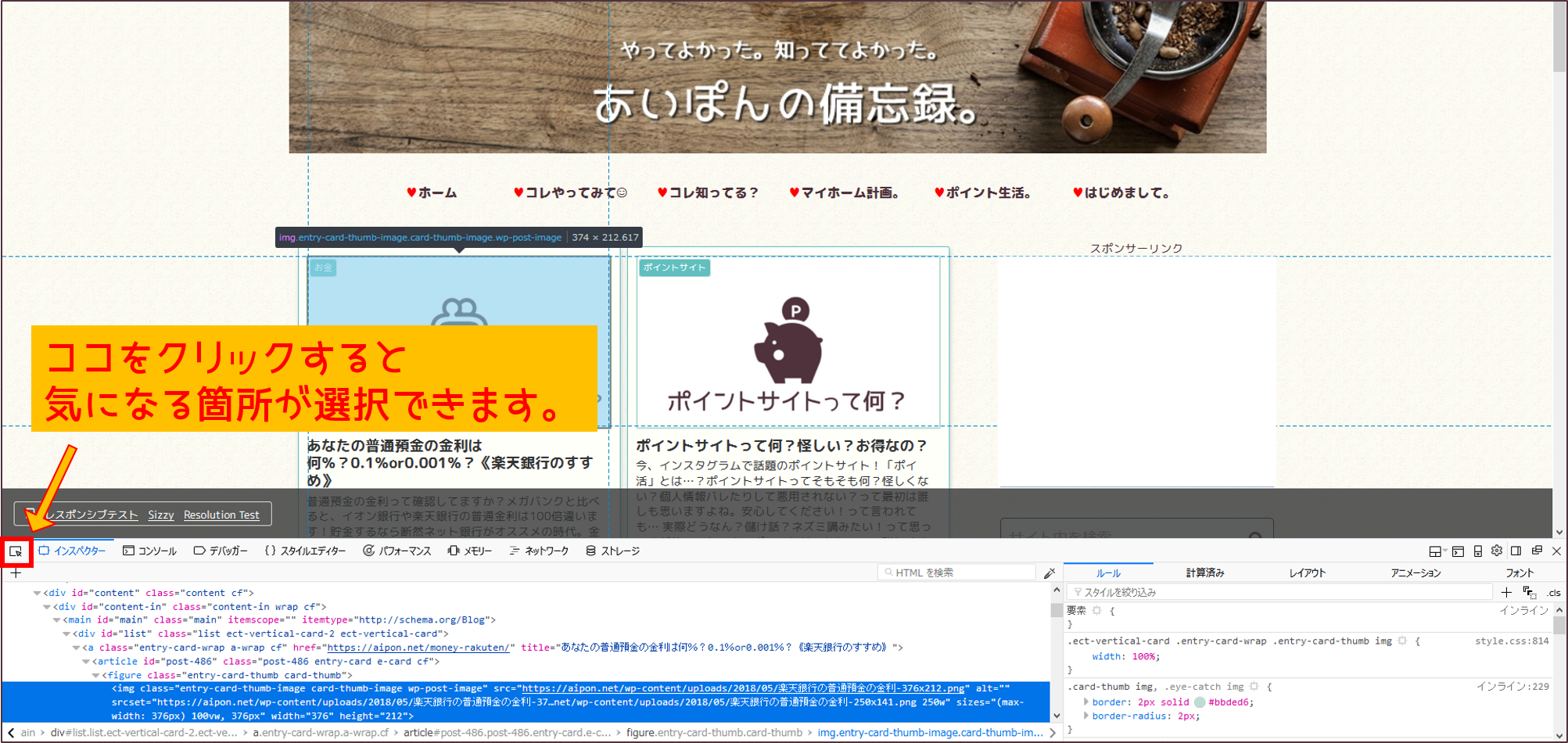This screenshot has width=1568, height=743.
Task: Click the magnifier in the site search box
Action: point(1254,536)
